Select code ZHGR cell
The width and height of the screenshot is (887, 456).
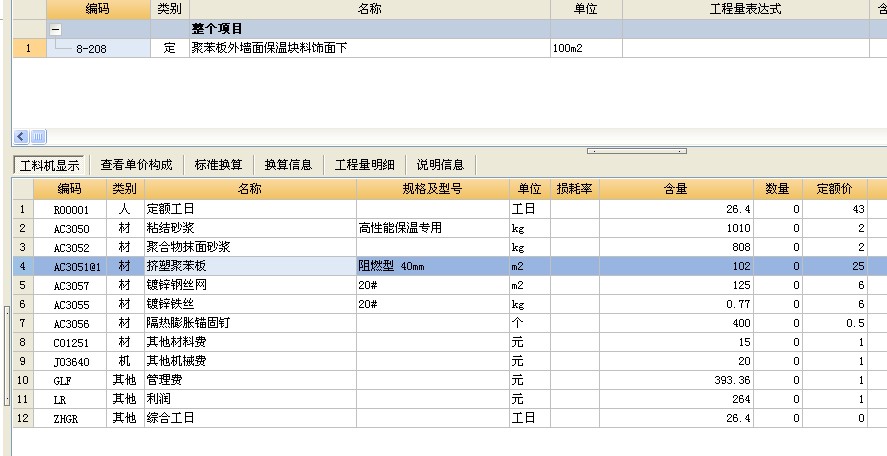70,418
